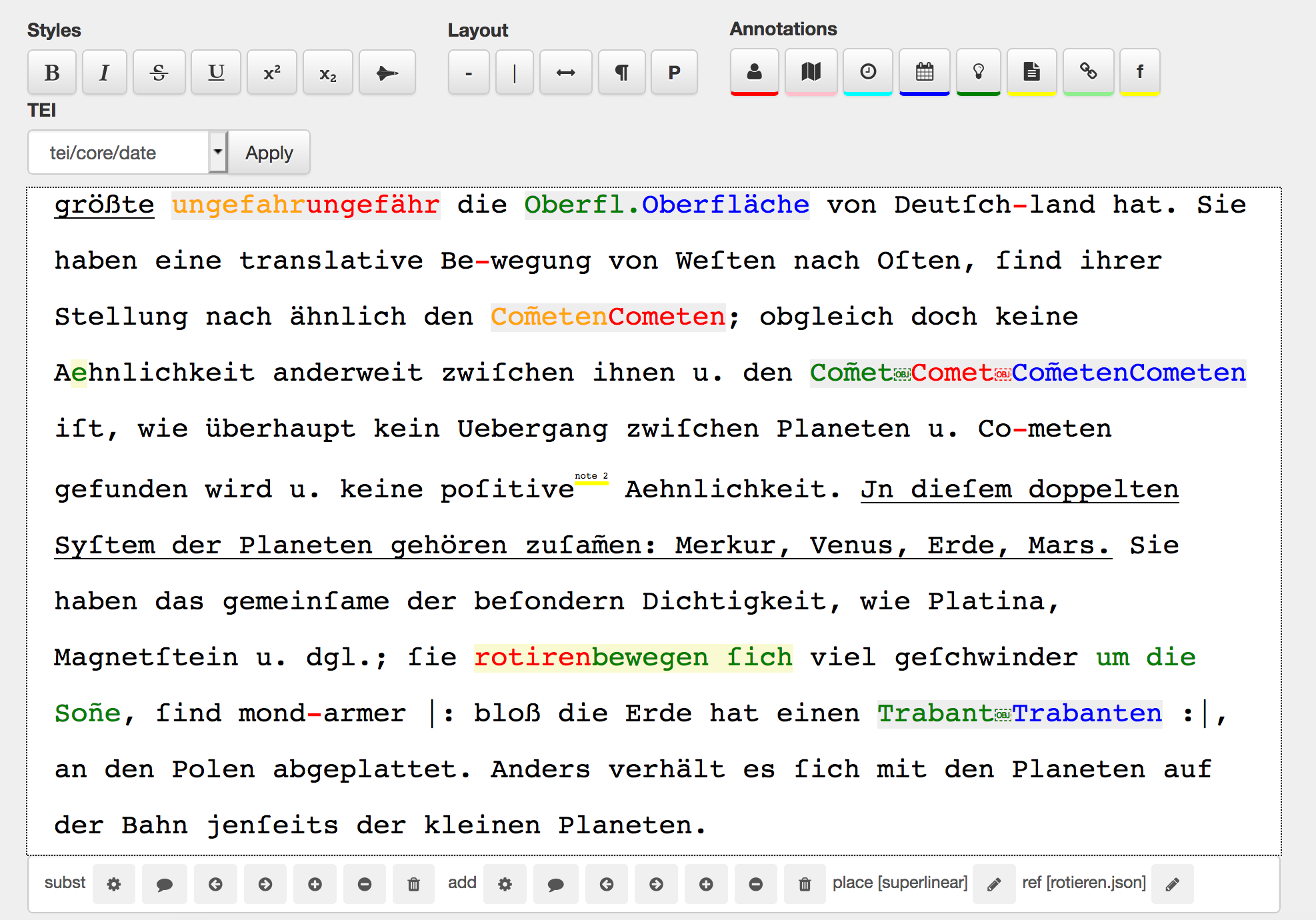The width and height of the screenshot is (1316, 920).
Task: Click red word rotiren in text
Action: coord(533,657)
